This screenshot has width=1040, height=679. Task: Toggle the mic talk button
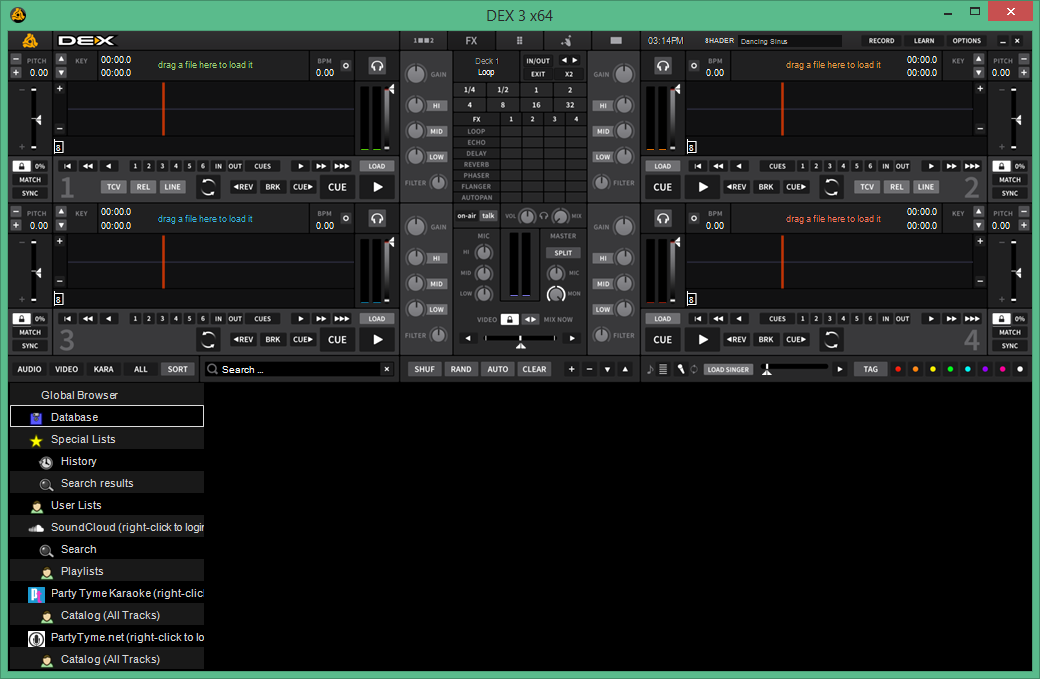click(x=488, y=216)
